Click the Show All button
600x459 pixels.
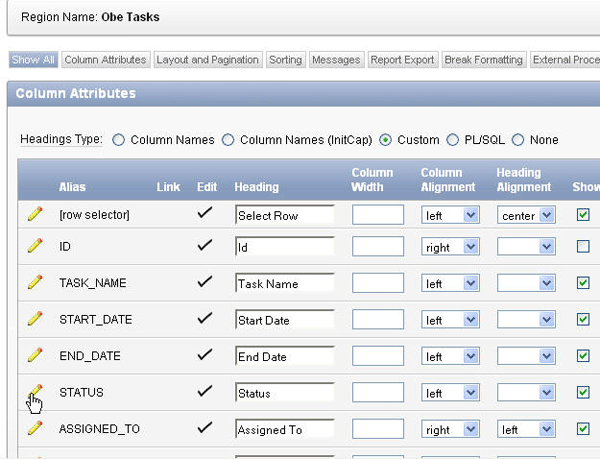(33, 60)
